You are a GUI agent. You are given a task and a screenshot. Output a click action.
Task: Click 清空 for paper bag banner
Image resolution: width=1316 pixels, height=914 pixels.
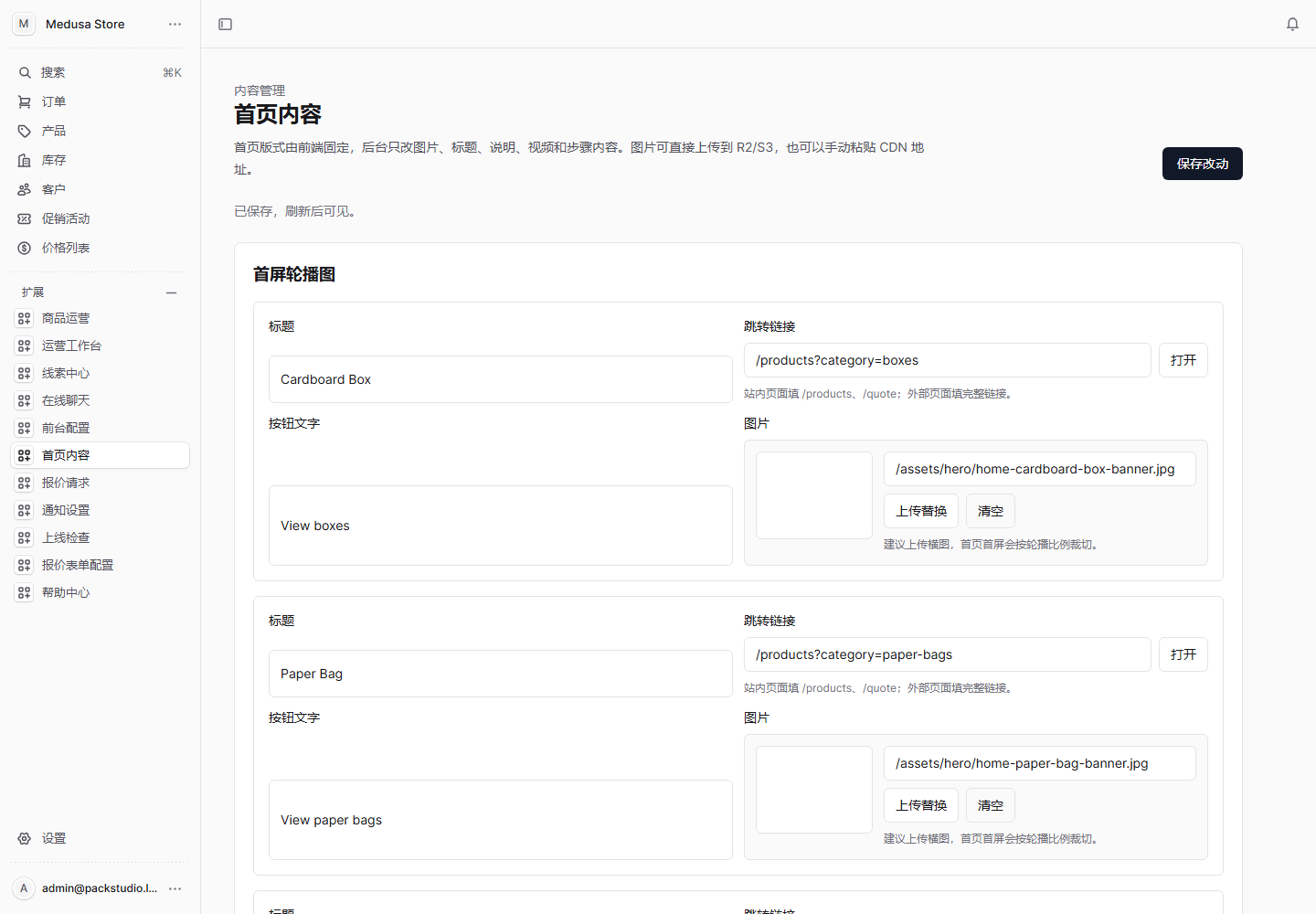coord(991,805)
